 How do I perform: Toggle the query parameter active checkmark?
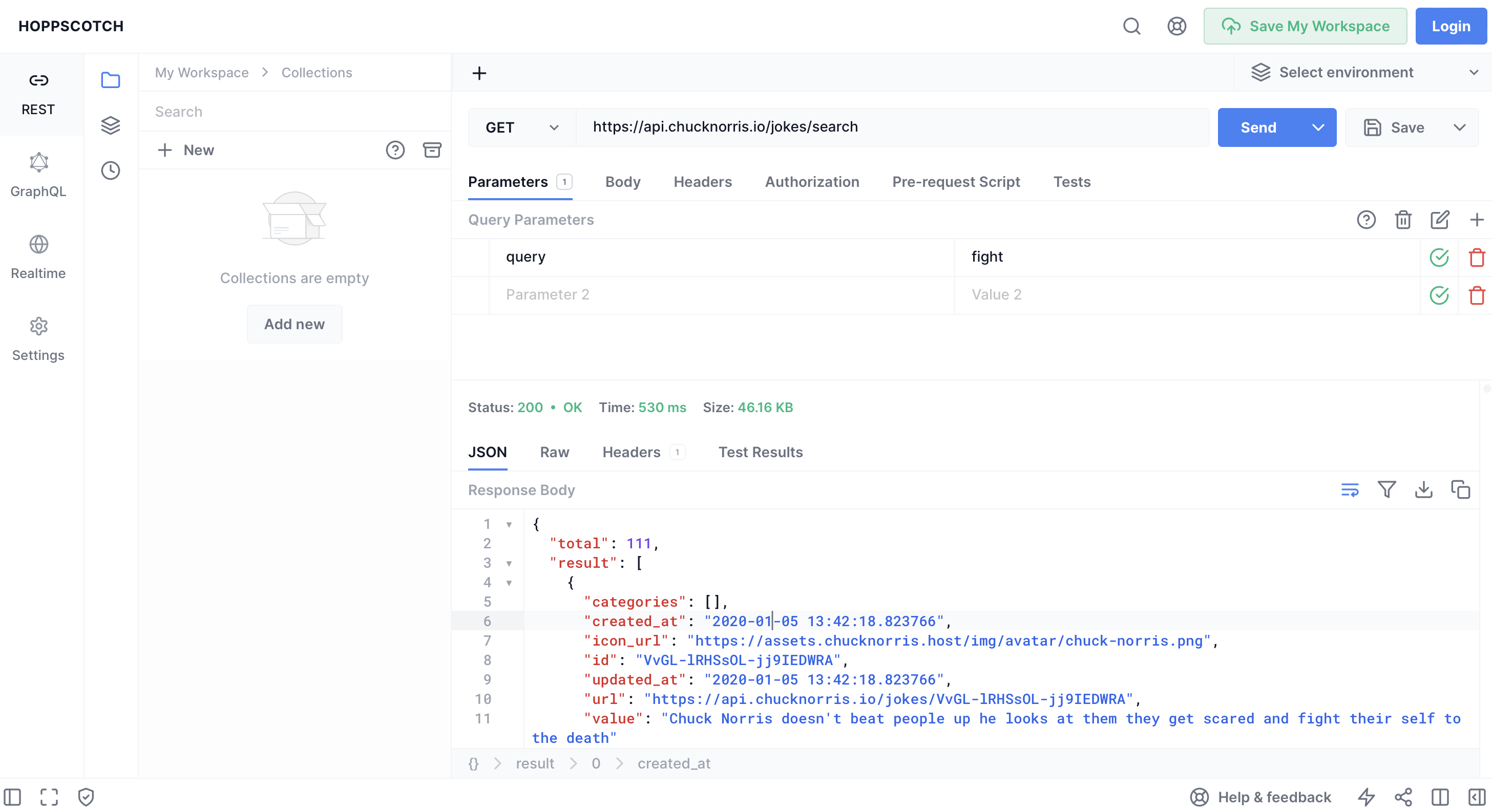pos(1439,257)
